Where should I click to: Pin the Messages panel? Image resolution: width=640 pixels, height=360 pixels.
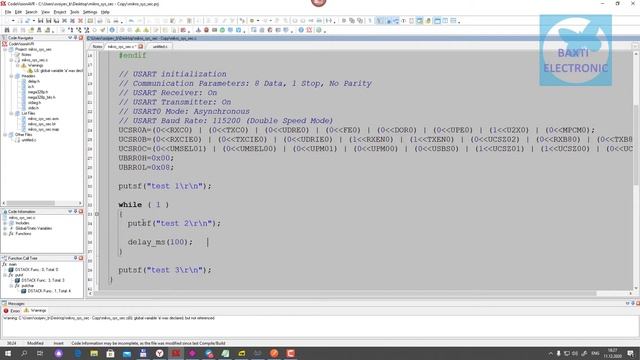click(x=633, y=303)
